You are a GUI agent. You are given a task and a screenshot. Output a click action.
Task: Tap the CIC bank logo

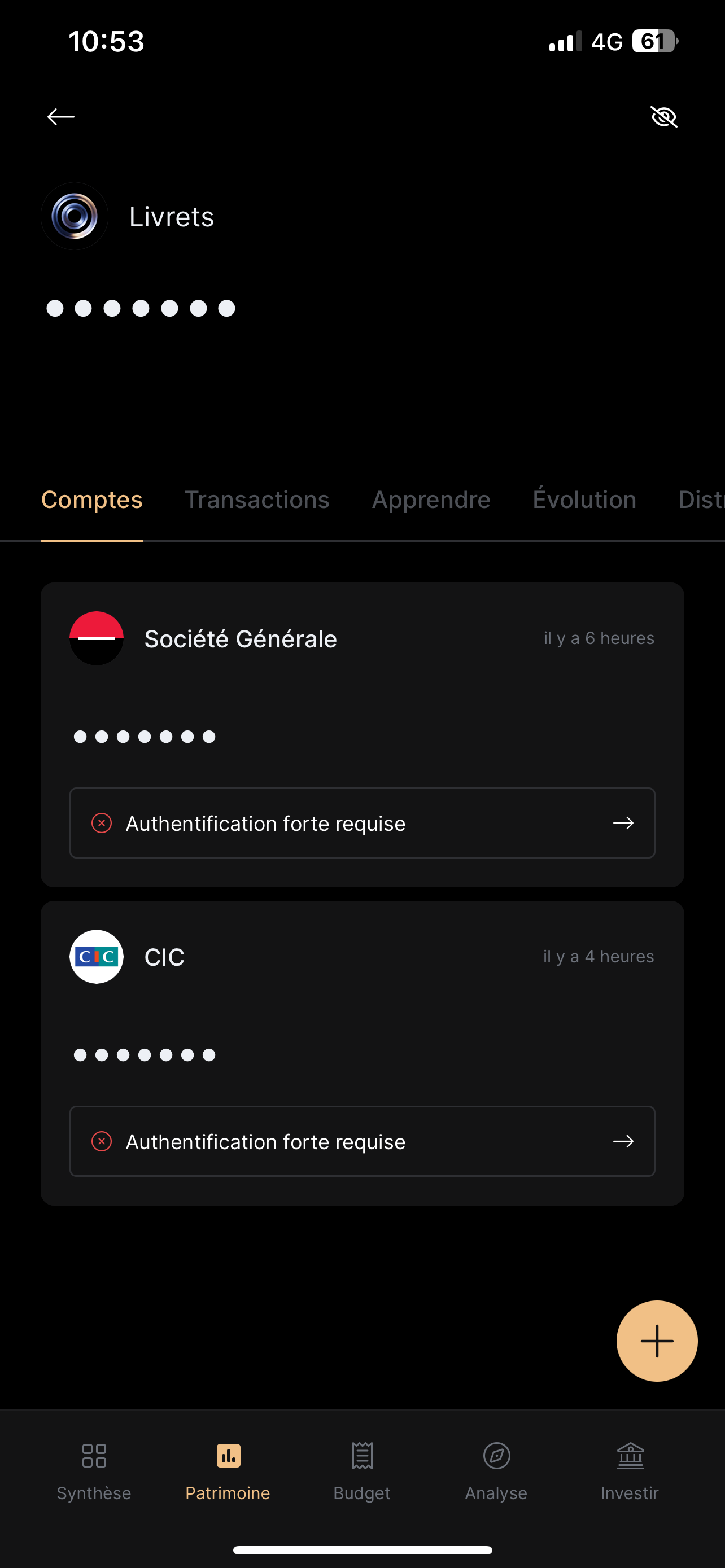point(97,956)
